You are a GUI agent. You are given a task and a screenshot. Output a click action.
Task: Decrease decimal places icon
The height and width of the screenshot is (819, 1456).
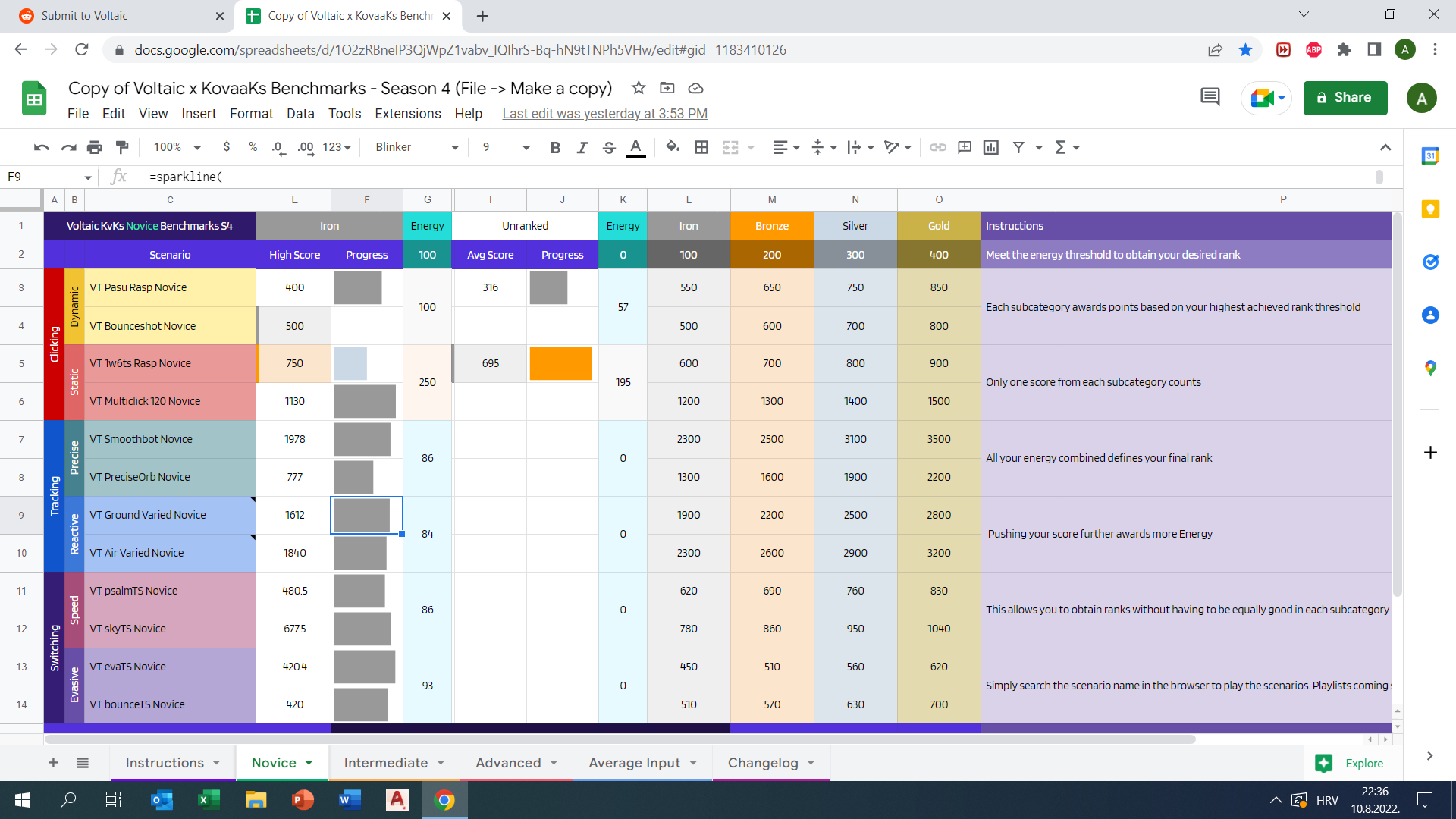tap(278, 147)
